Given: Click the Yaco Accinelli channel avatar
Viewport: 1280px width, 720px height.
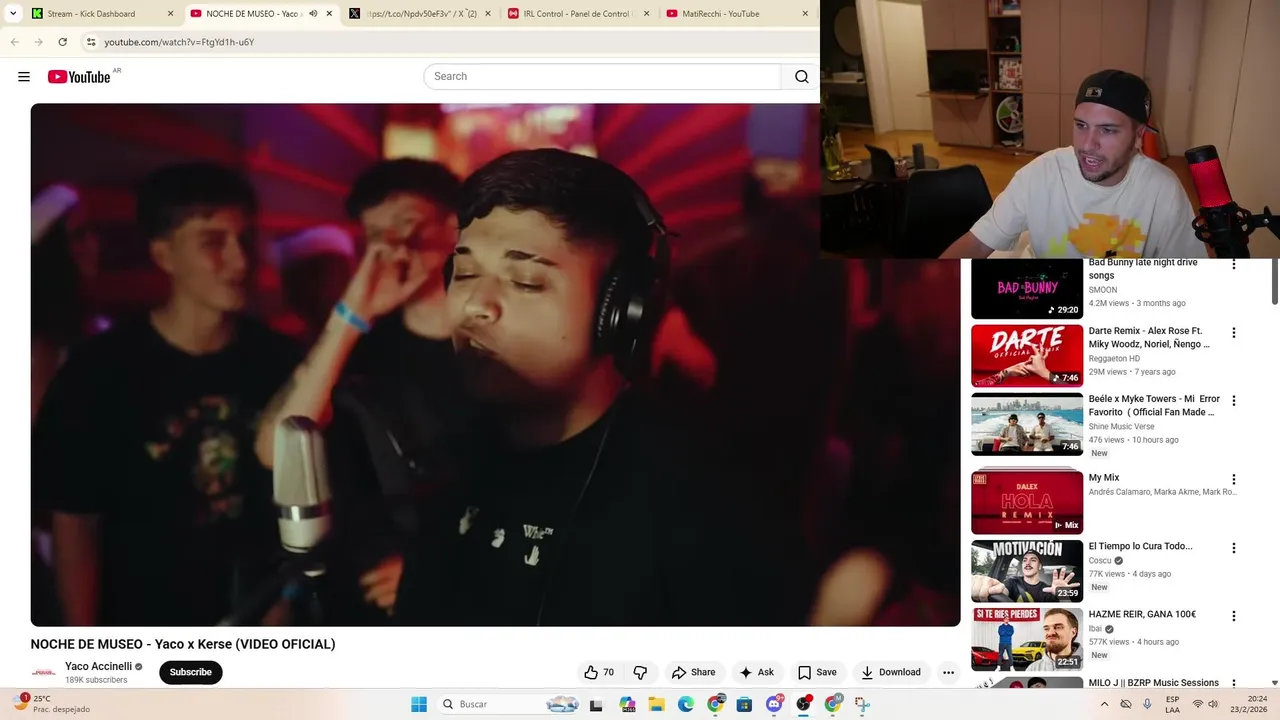Looking at the screenshot, I should (44, 673).
